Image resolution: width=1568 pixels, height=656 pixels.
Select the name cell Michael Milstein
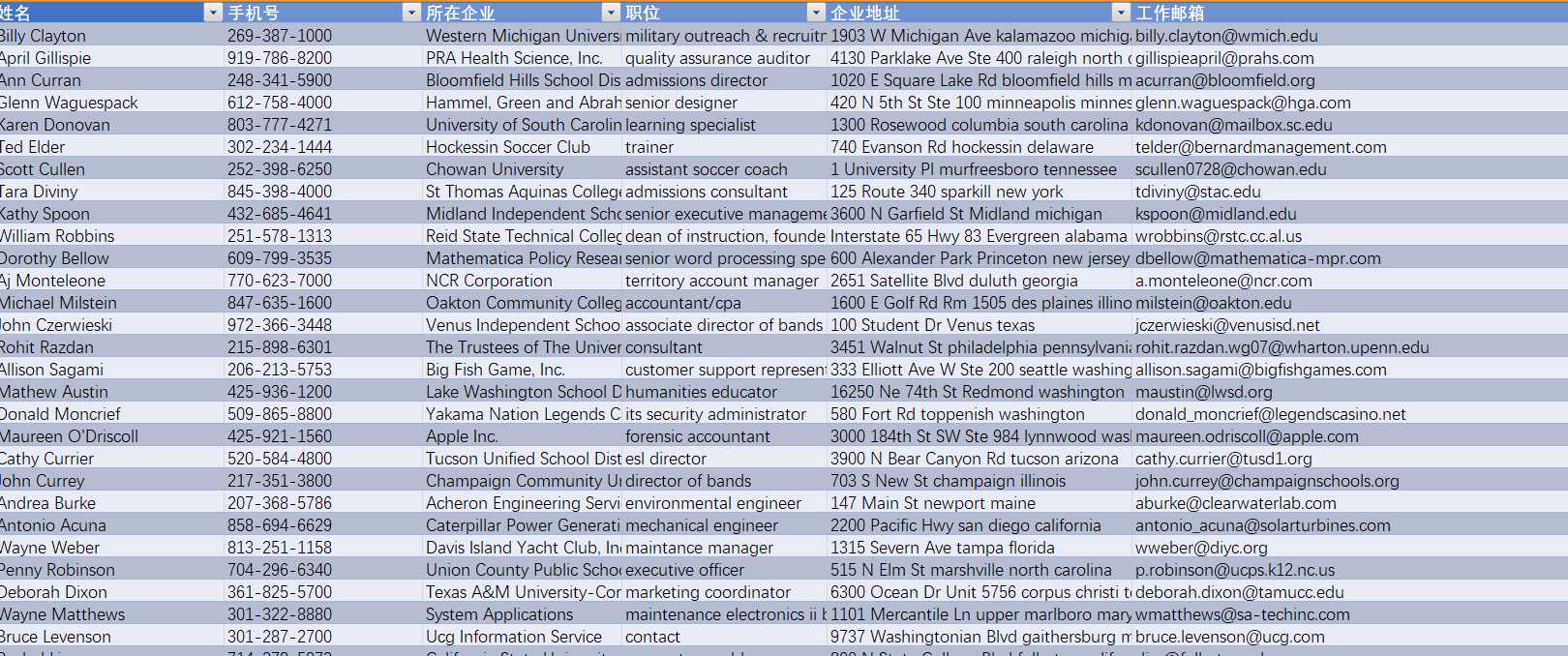click(111, 303)
